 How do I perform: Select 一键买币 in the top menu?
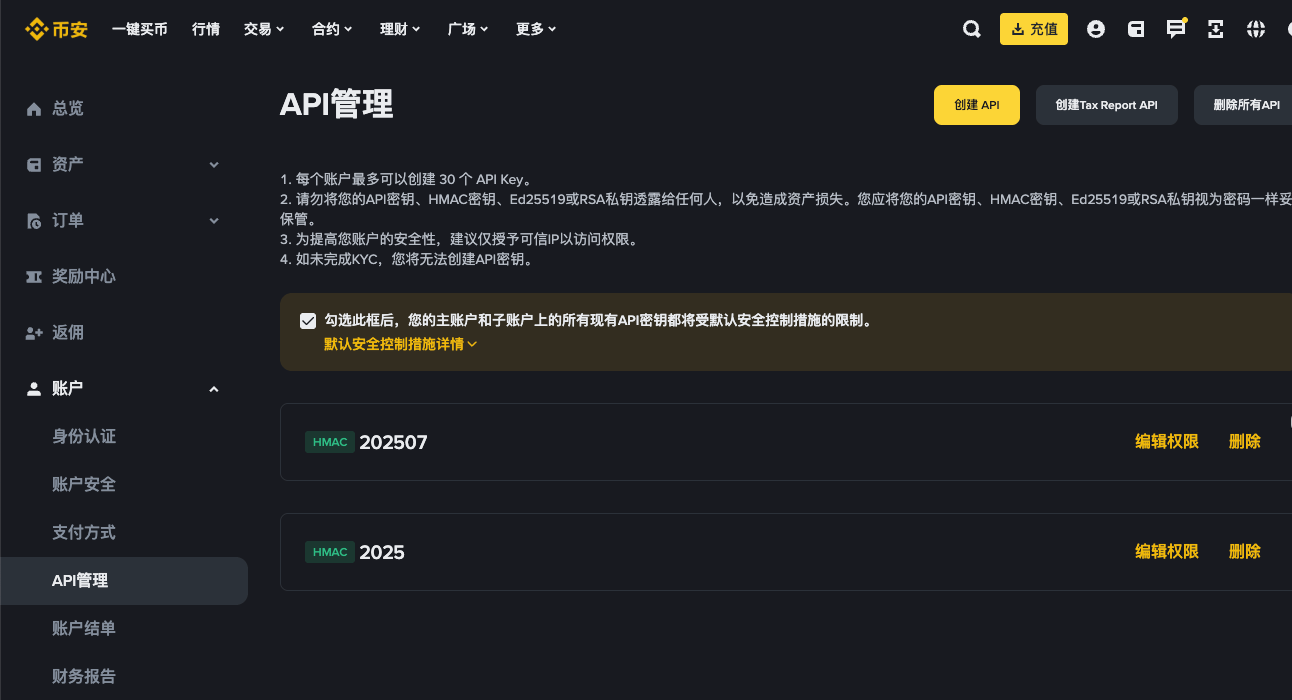click(x=140, y=29)
